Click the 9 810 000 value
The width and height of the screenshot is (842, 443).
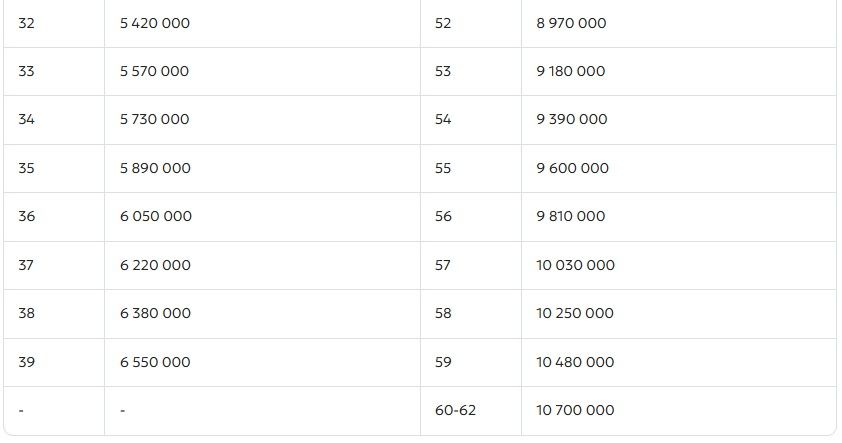click(x=571, y=216)
